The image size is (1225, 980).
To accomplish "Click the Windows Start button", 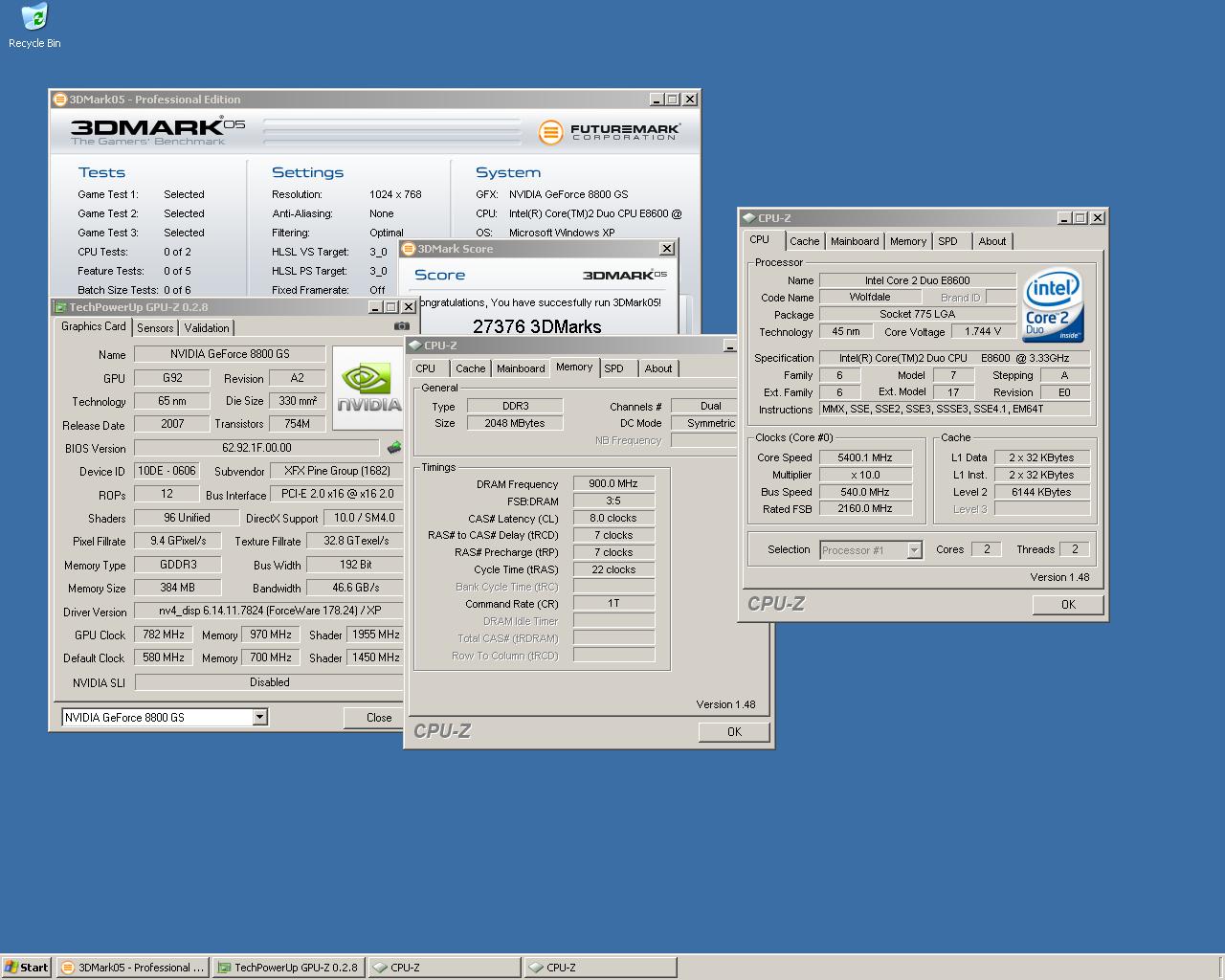I will click(27, 968).
